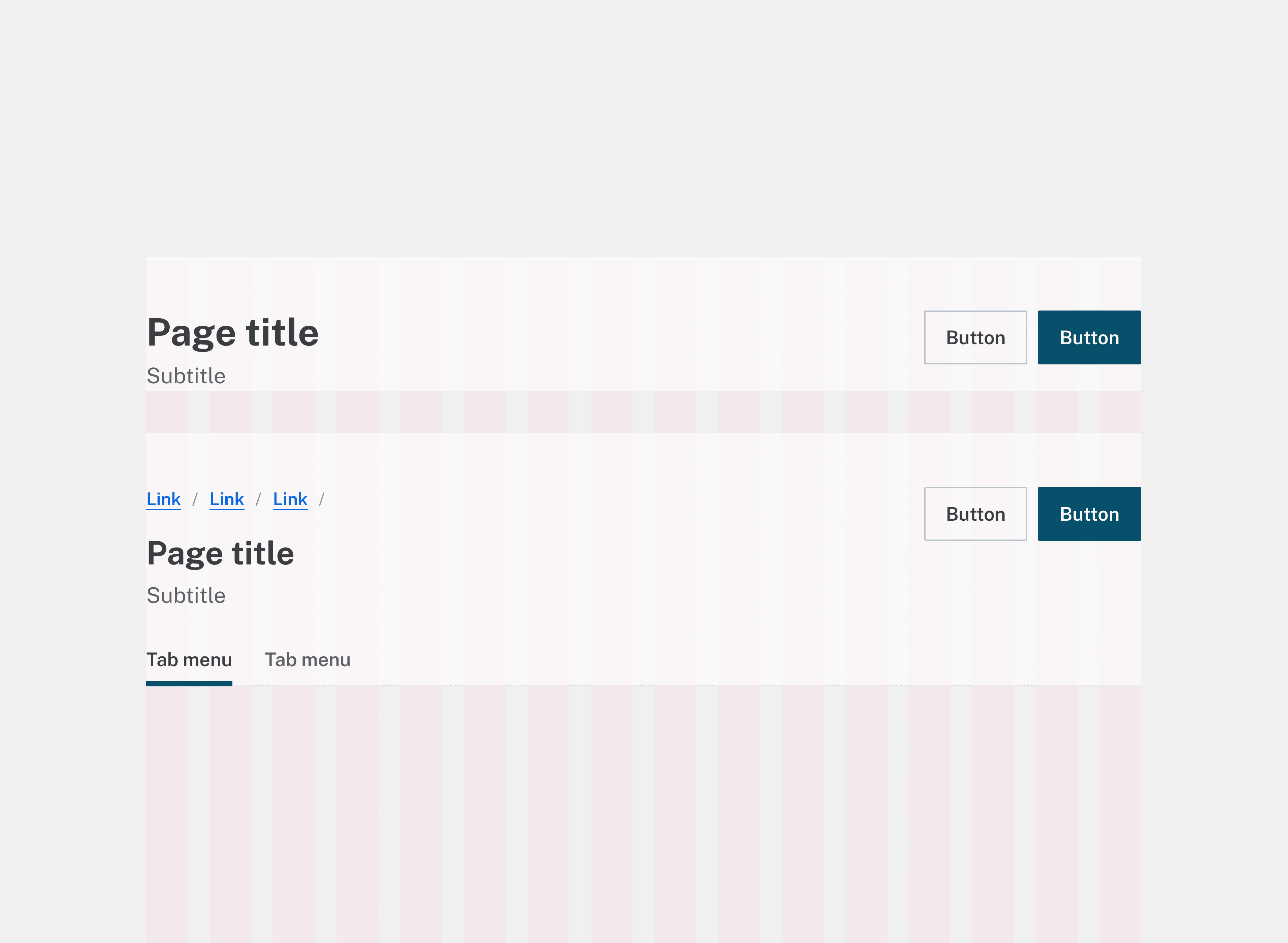Click the outlined Button in the top header
Image resolution: width=1288 pixels, height=943 pixels.
[975, 337]
